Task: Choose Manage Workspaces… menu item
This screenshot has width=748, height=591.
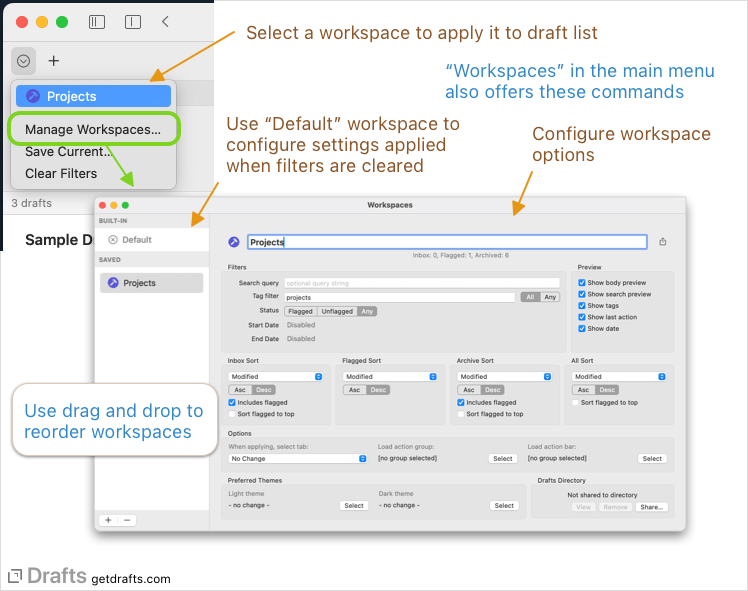Action: click(93, 129)
